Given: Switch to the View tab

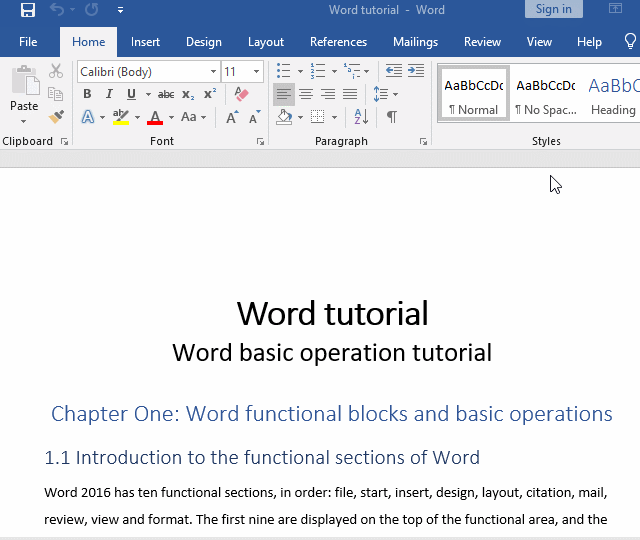Looking at the screenshot, I should pos(539,42).
